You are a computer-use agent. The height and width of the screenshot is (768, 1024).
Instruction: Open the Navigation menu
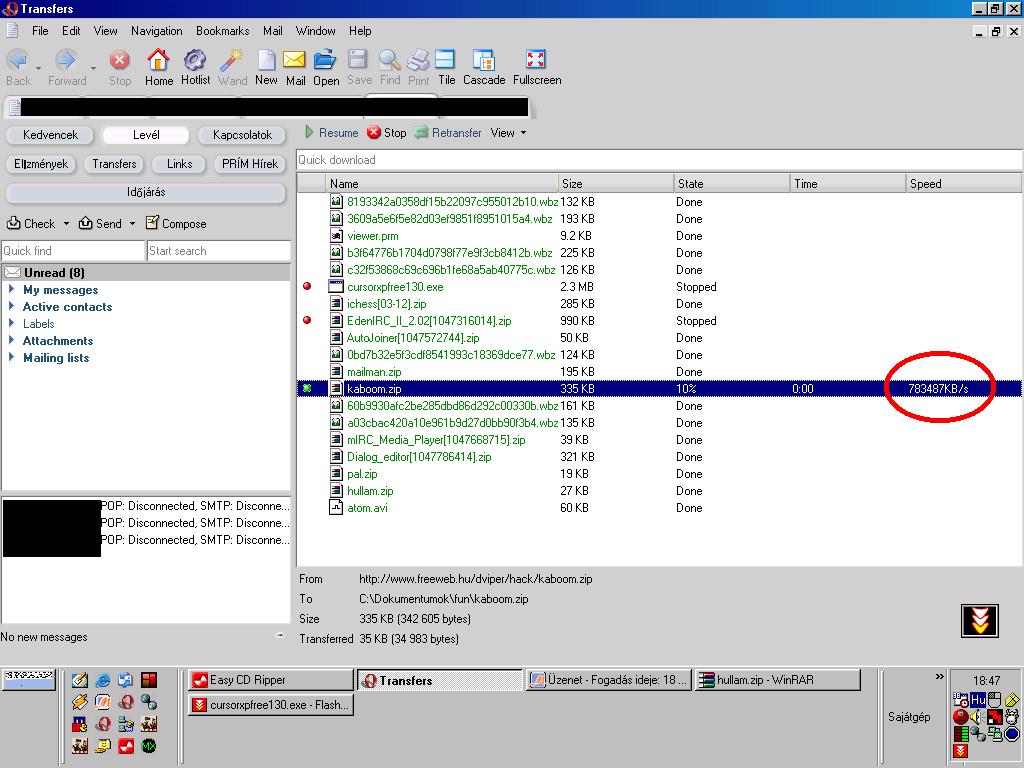tap(156, 31)
